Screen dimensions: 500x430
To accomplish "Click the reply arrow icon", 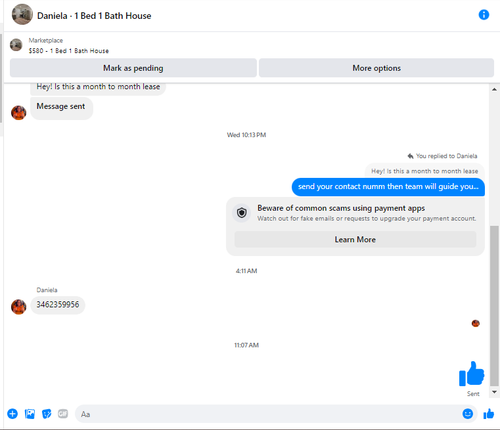I will [410, 156].
